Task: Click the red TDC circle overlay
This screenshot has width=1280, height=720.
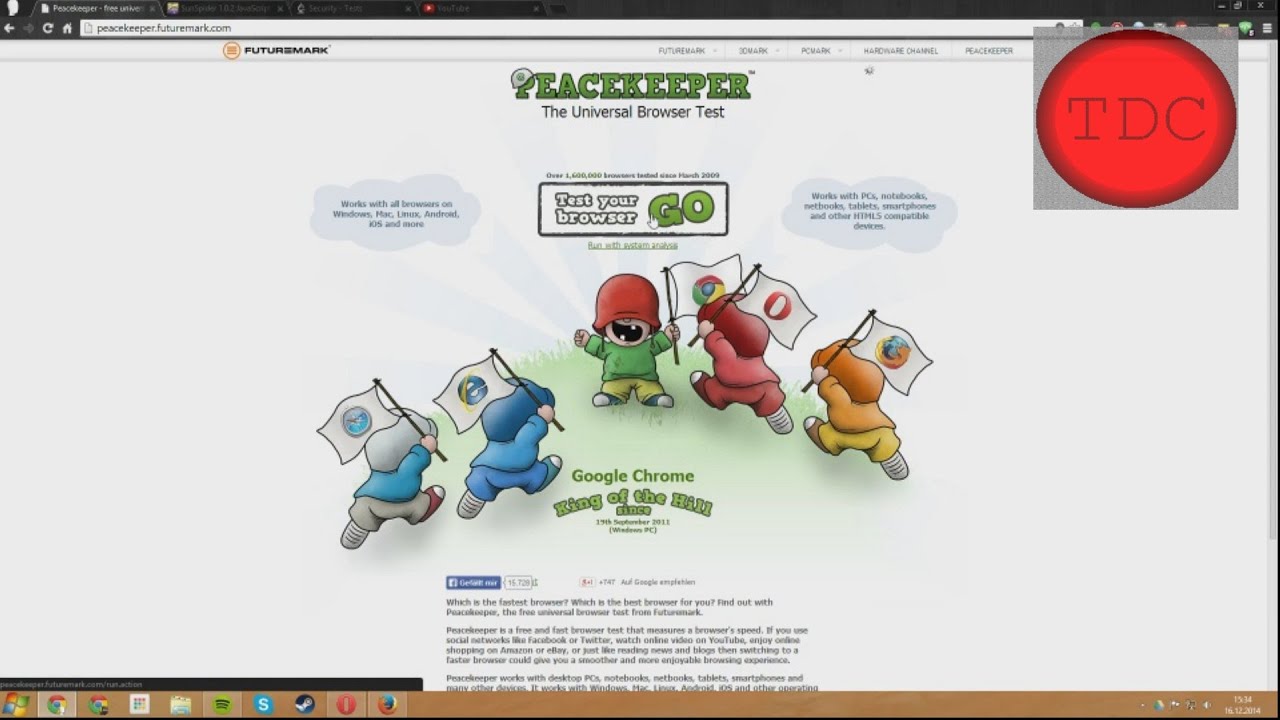Action: pyautogui.click(x=1136, y=118)
